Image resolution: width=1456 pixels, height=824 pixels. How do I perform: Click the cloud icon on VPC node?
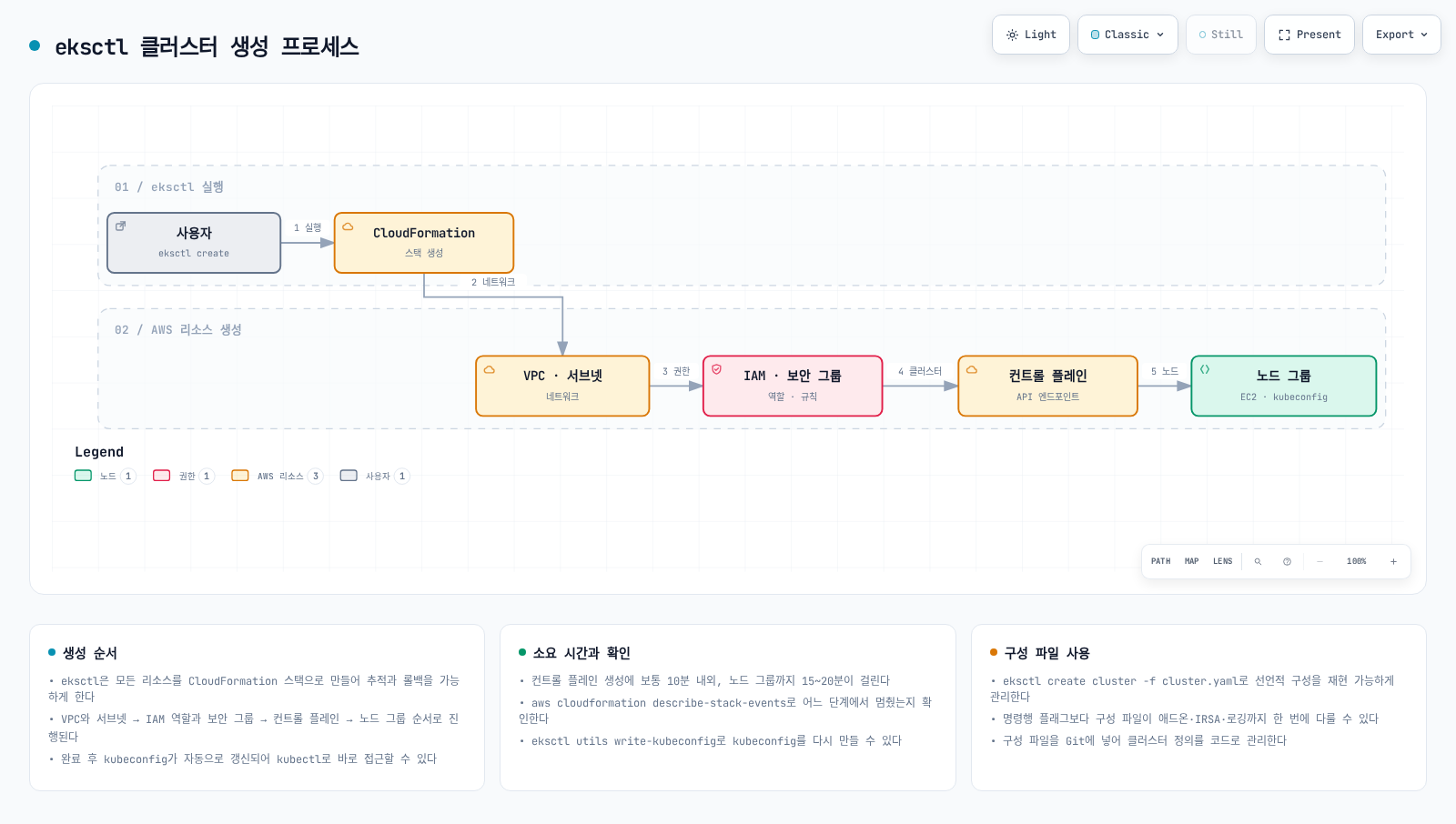point(489,369)
